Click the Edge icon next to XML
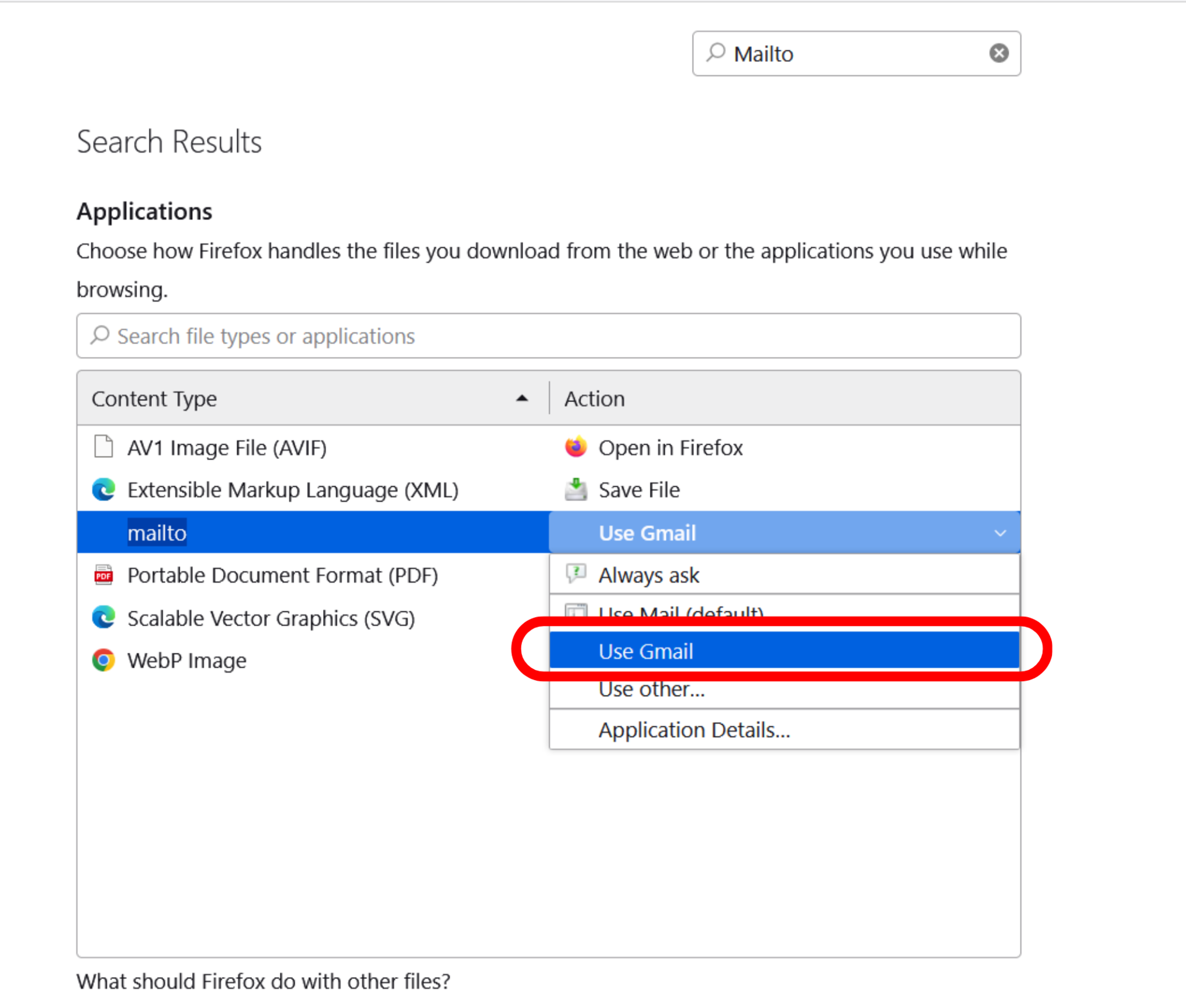 (103, 489)
